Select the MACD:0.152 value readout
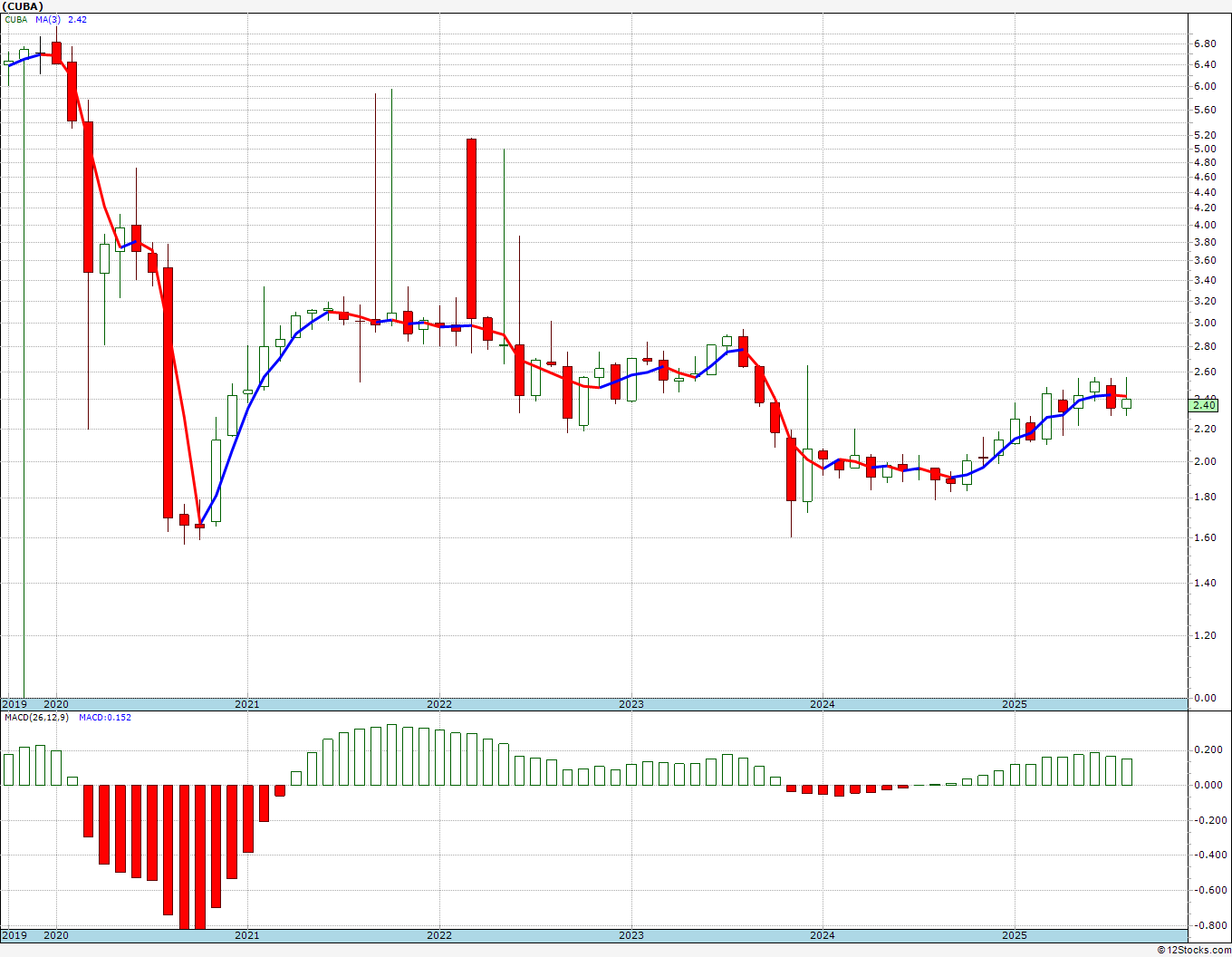 (x=104, y=718)
